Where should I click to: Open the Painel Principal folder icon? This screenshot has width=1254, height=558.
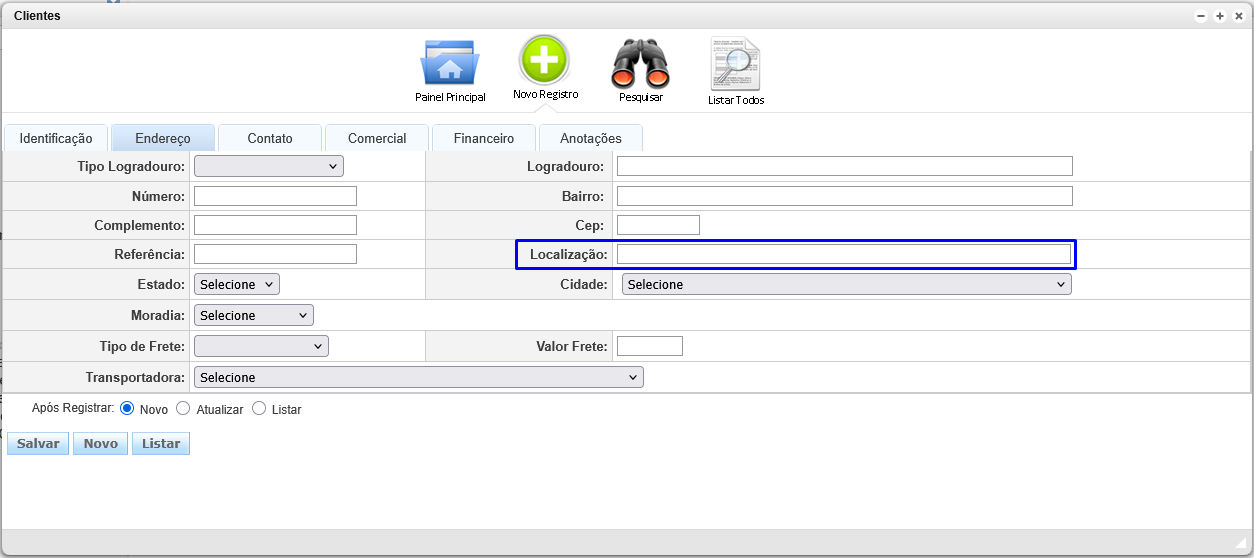point(450,63)
